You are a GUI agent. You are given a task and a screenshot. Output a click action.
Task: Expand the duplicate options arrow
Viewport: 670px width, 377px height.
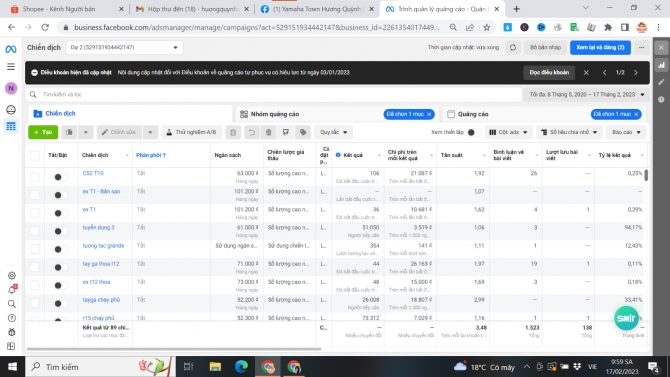pyautogui.click(x=85, y=133)
